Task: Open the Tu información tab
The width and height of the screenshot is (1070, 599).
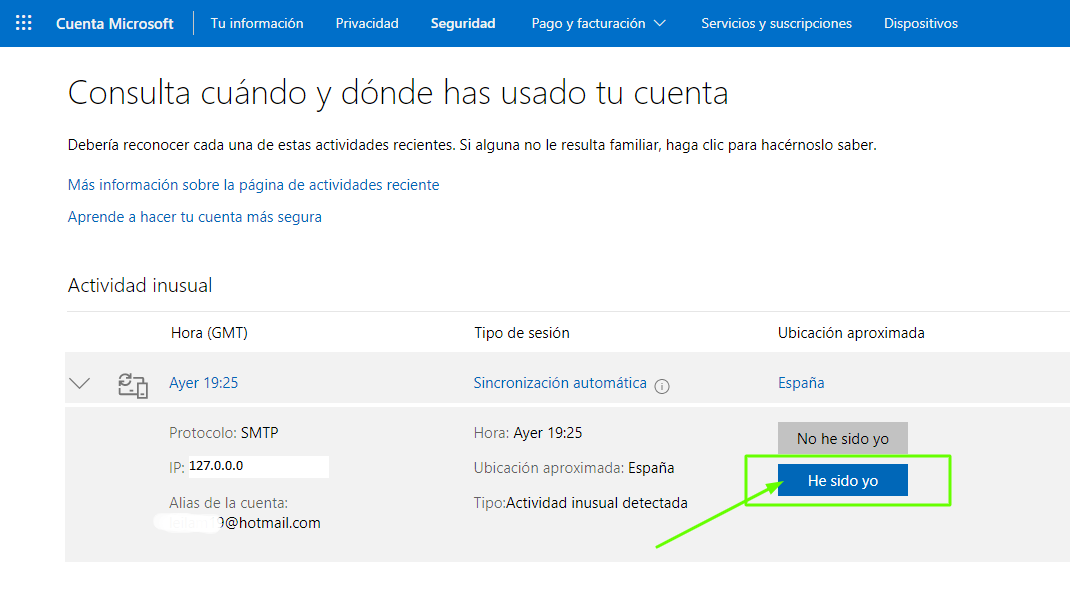Action: pos(257,23)
